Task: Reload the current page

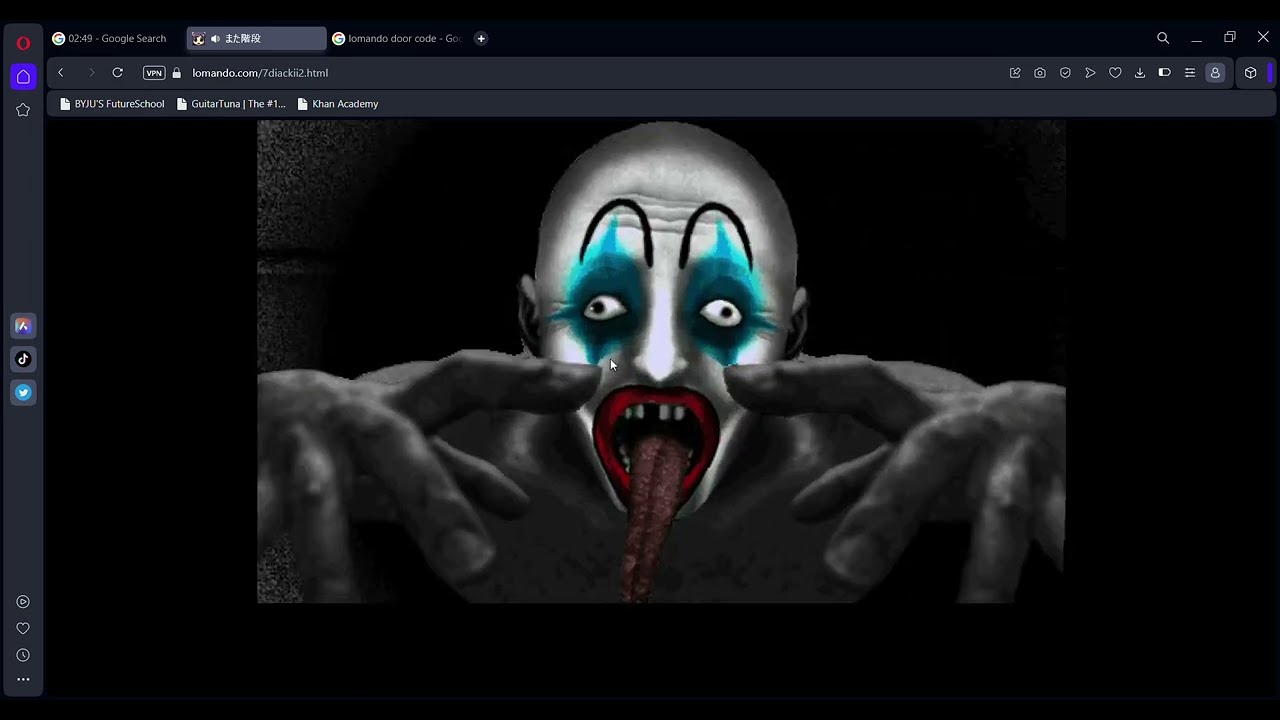Action: [118, 73]
